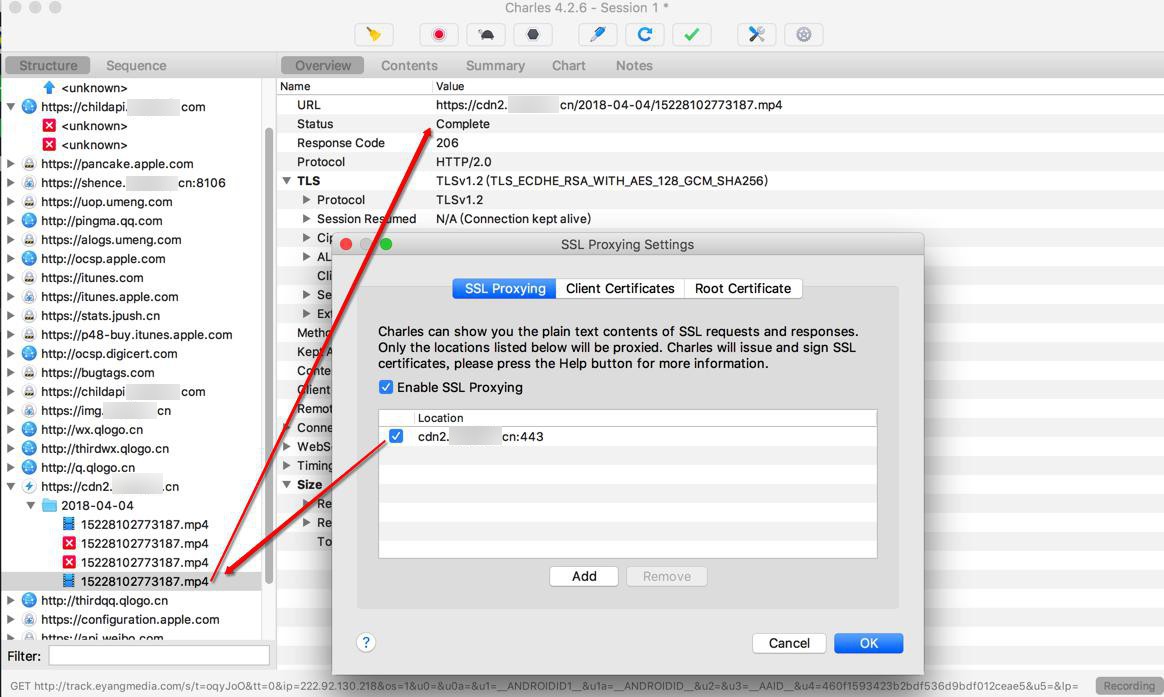Uncheck the cdn2 location :443 checkbox
The image size is (1164, 697).
[x=396, y=436]
